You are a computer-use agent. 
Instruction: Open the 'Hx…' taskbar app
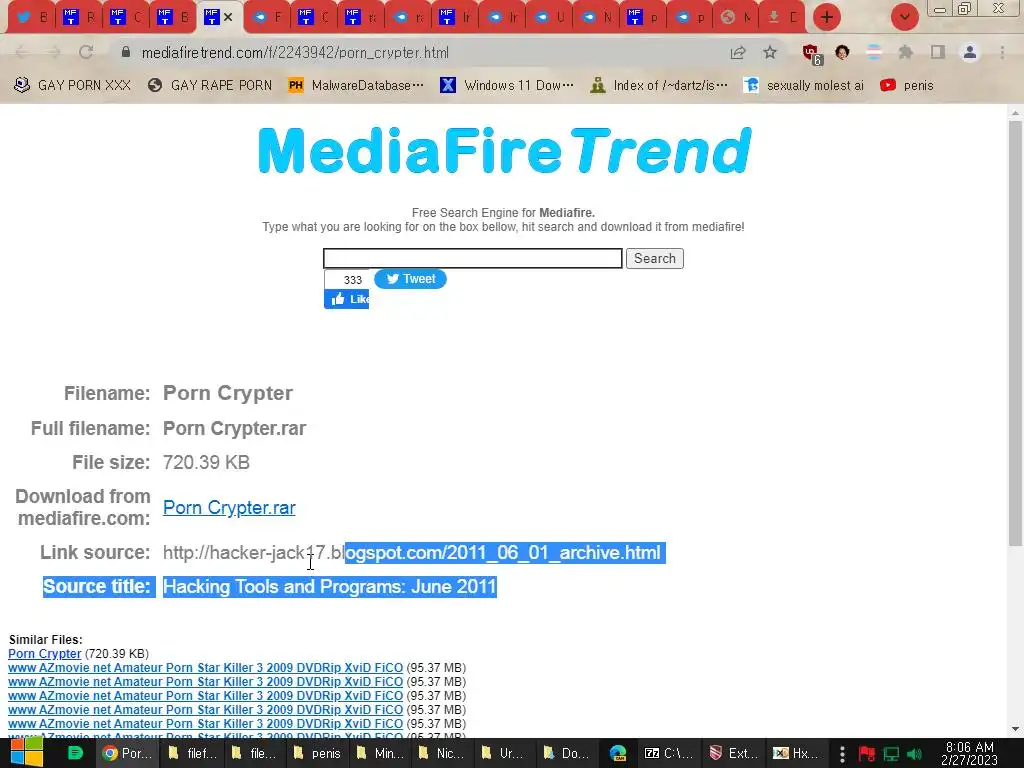[x=797, y=754]
